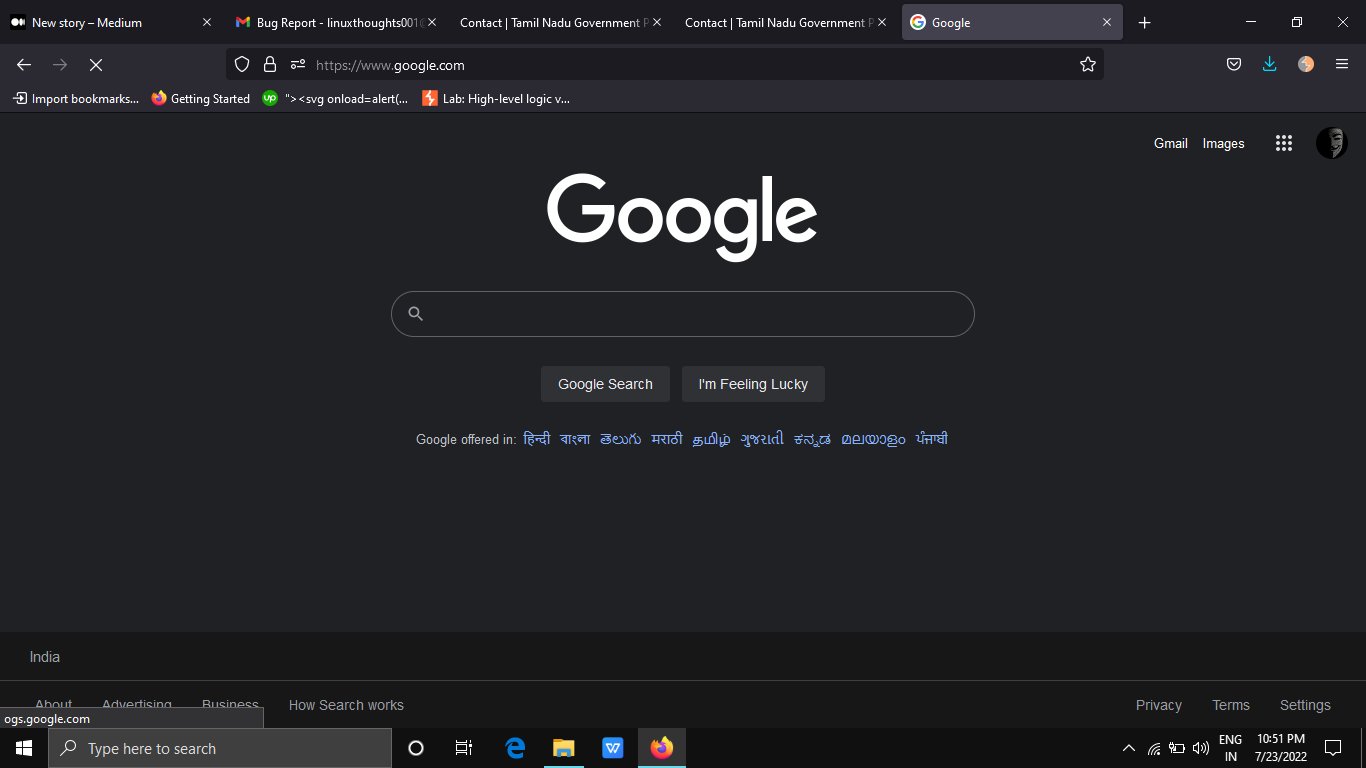Open the Windows Start menu
The image size is (1366, 768).
click(x=24, y=748)
